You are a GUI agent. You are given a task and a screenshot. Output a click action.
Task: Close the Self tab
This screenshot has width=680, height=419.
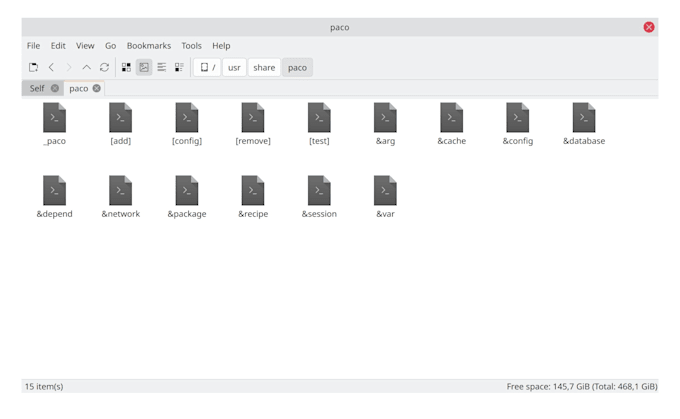click(55, 88)
